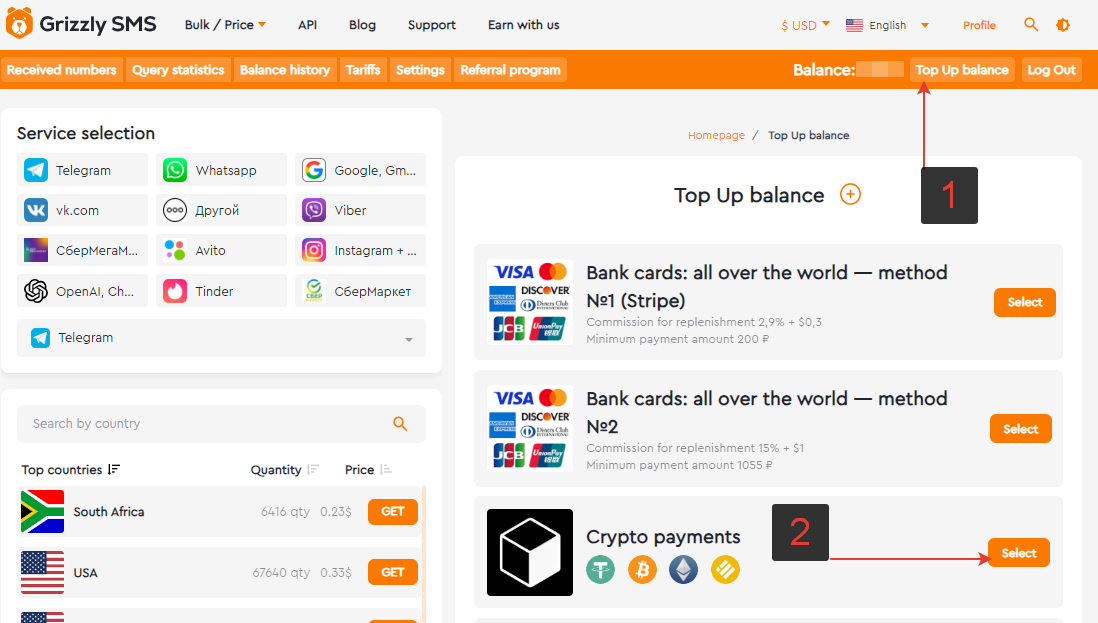Click the Crypto payments cube logo

529,552
